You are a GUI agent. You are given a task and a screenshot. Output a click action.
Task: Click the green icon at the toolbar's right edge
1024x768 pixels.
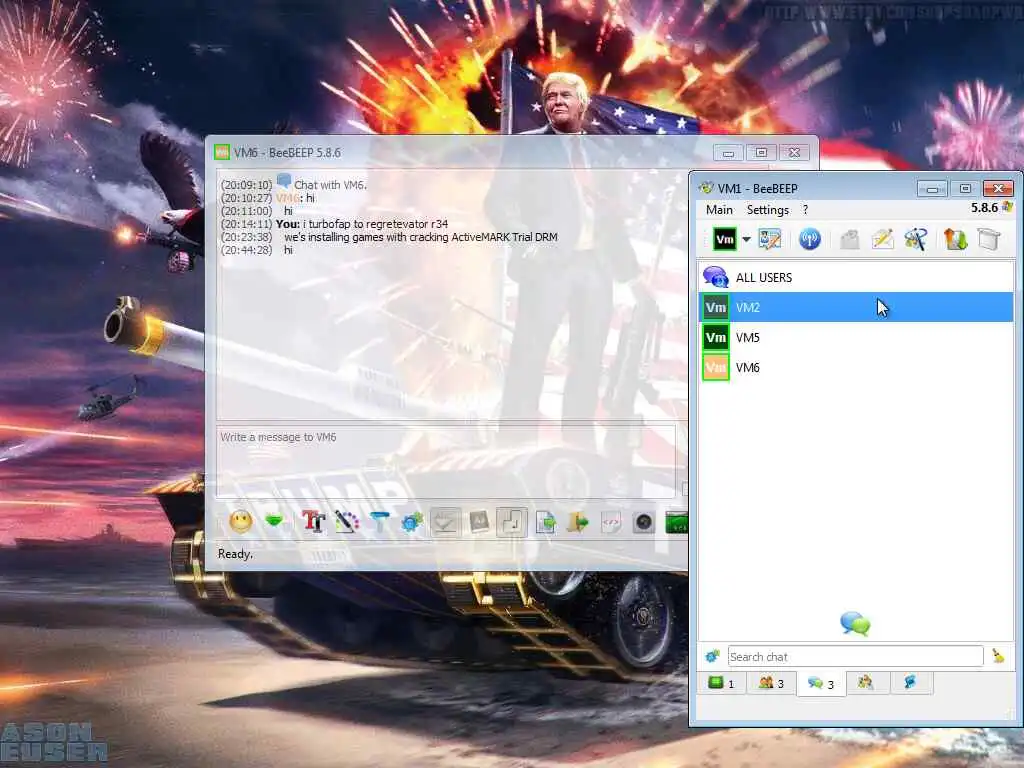tap(677, 522)
